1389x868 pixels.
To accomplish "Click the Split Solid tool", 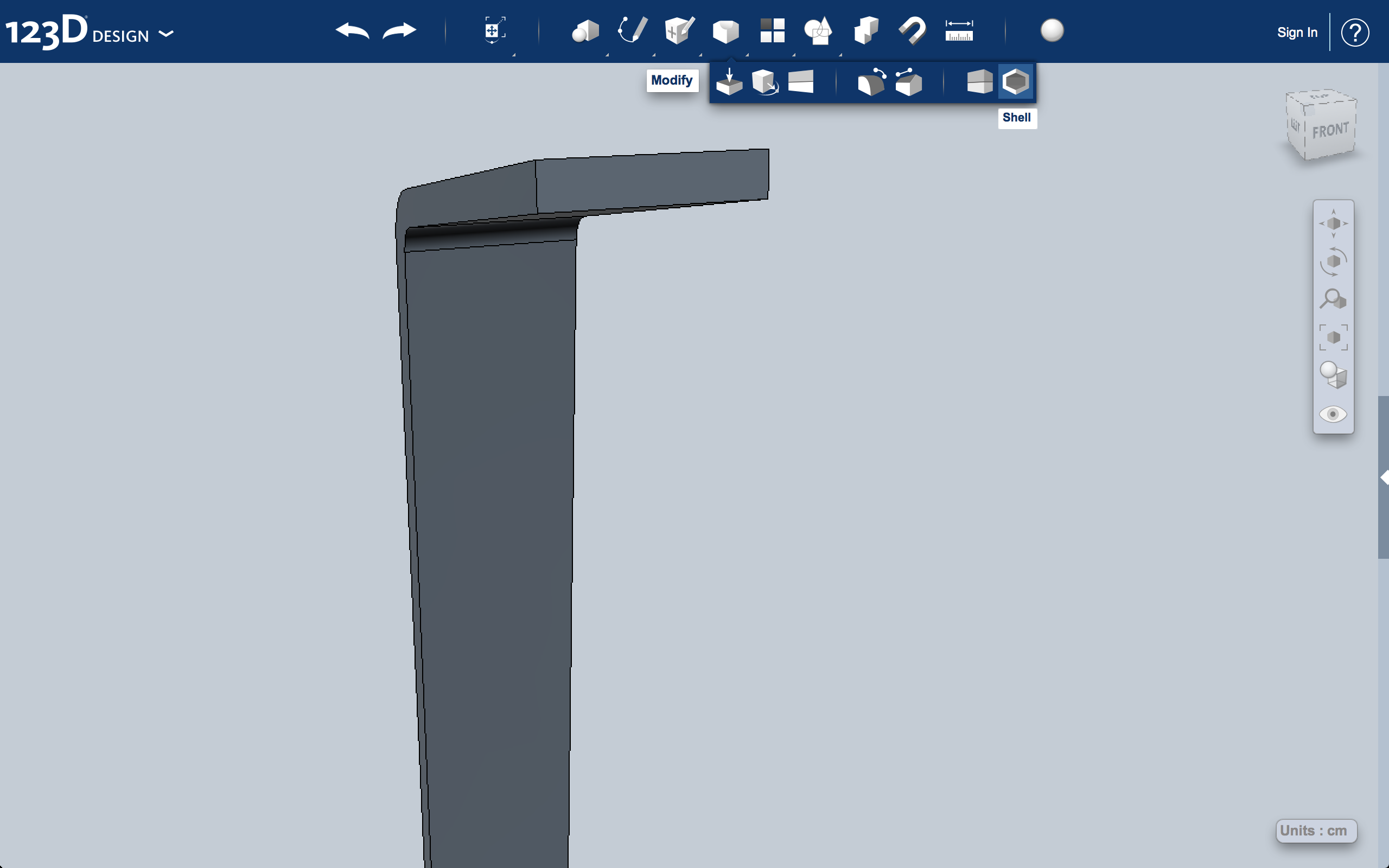I will [978, 81].
